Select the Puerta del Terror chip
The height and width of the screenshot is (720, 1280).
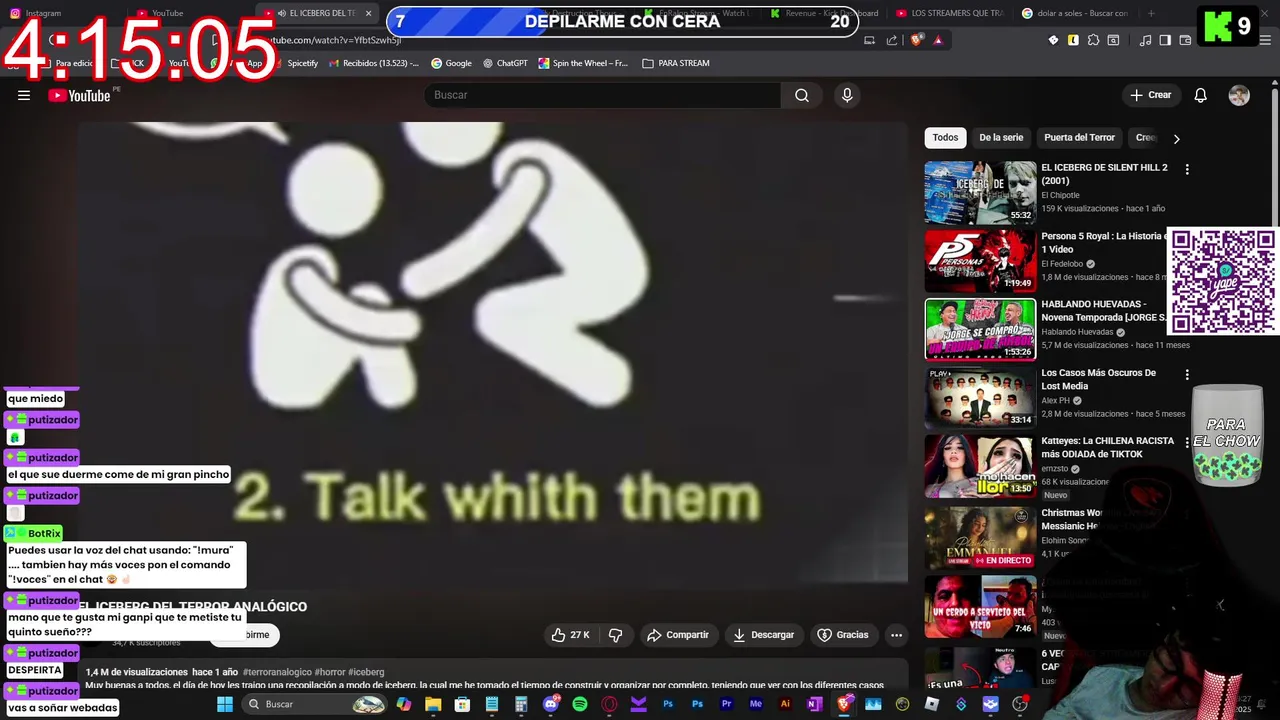(x=1079, y=138)
